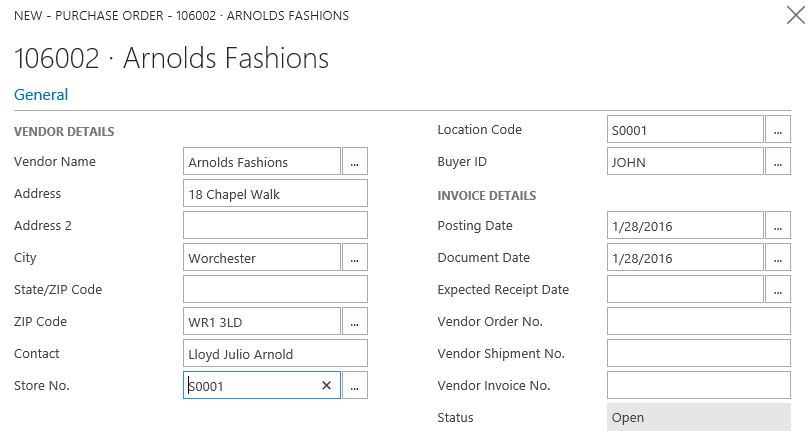Click the Address field with 18 Chapel Walk
The image size is (810, 440).
[x=275, y=193]
